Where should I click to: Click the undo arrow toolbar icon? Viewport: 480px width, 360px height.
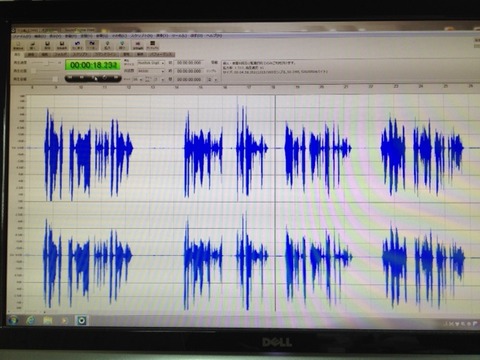pyautogui.click(x=77, y=45)
